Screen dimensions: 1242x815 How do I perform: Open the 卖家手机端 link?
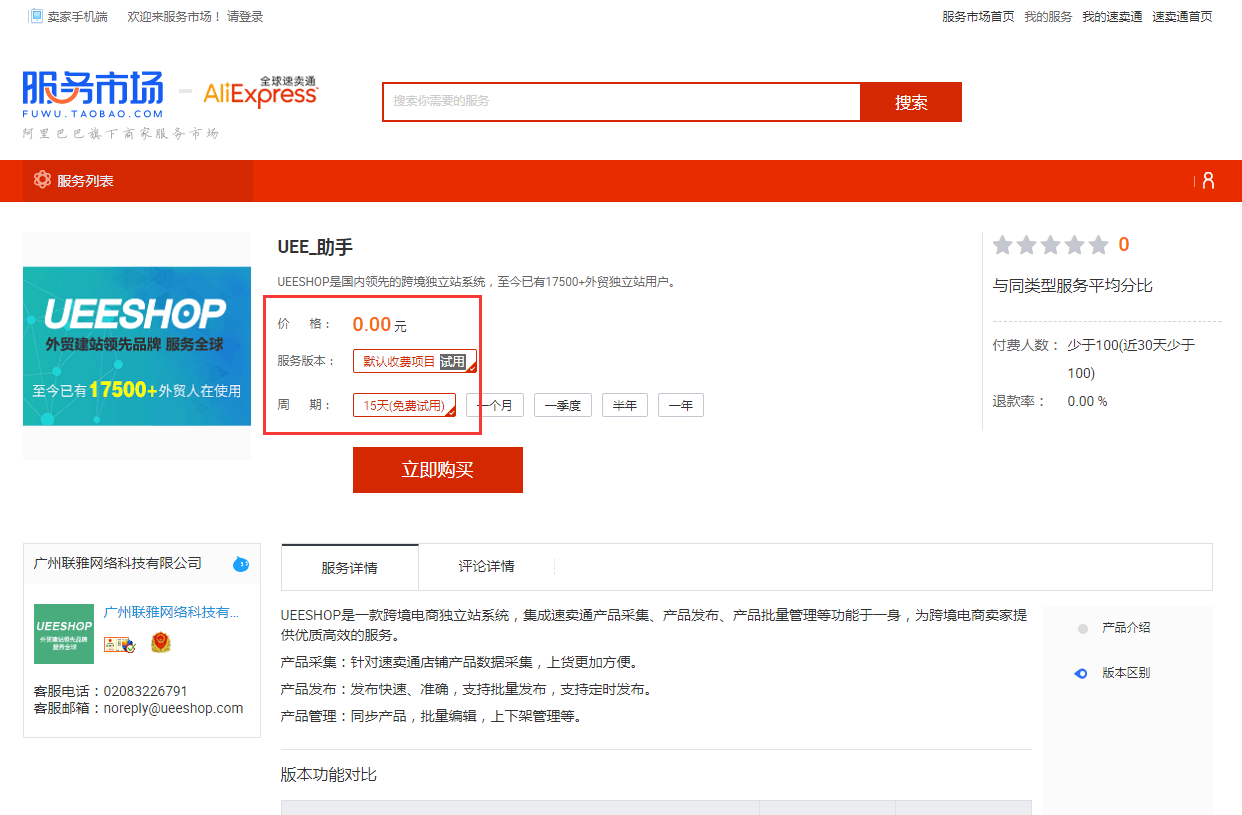pyautogui.click(x=77, y=17)
